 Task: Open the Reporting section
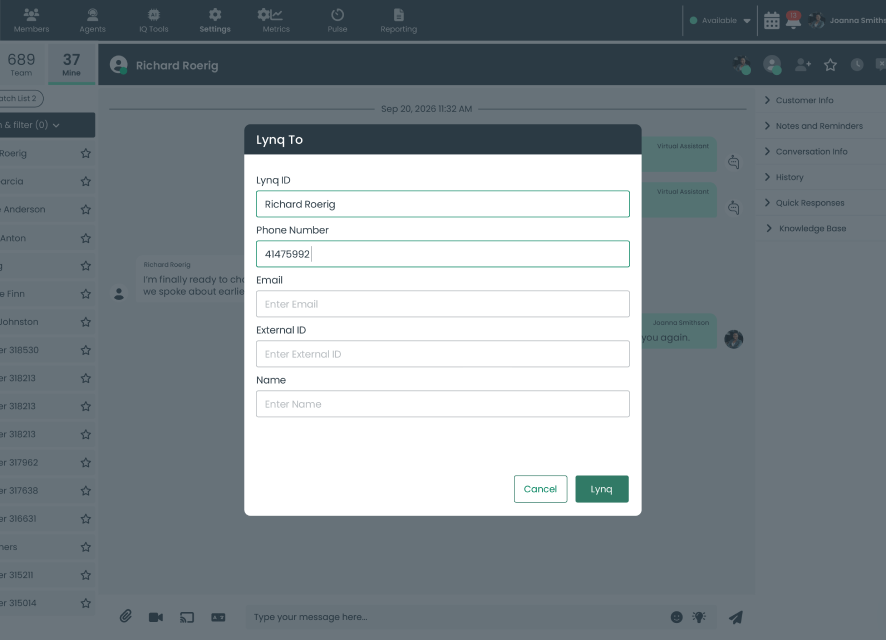coord(398,20)
